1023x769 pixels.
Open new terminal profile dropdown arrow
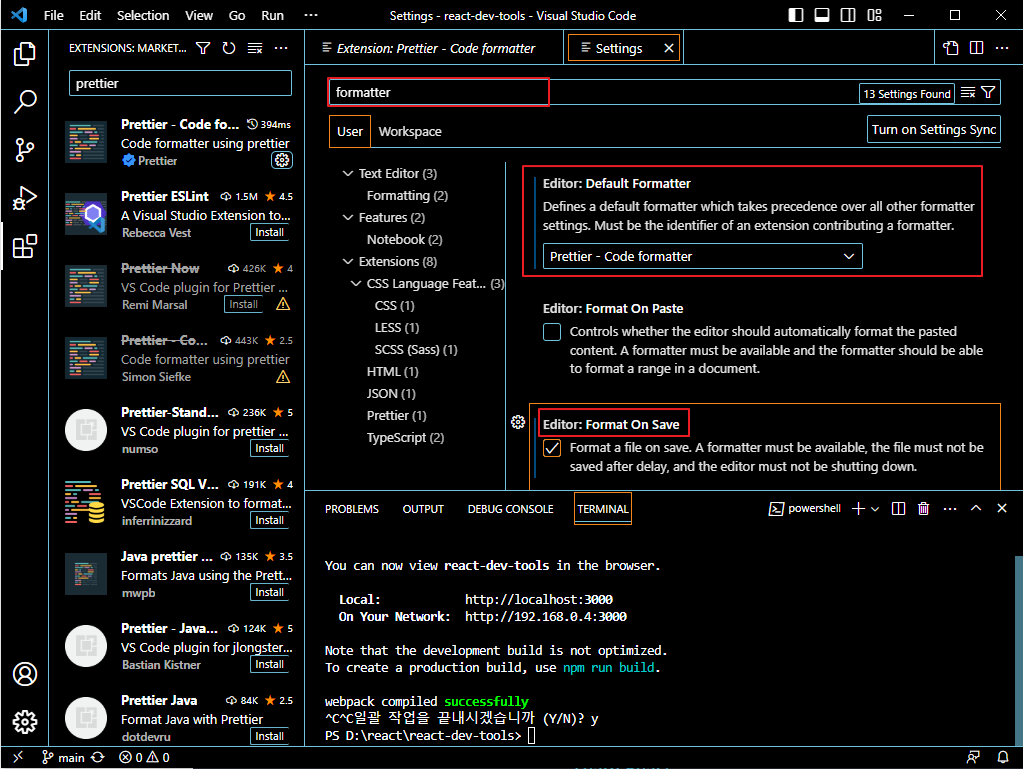point(875,509)
